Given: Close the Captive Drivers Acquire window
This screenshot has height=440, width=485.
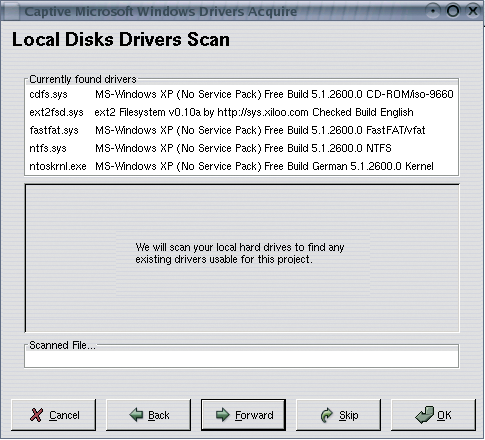Looking at the screenshot, I should coord(473,11).
